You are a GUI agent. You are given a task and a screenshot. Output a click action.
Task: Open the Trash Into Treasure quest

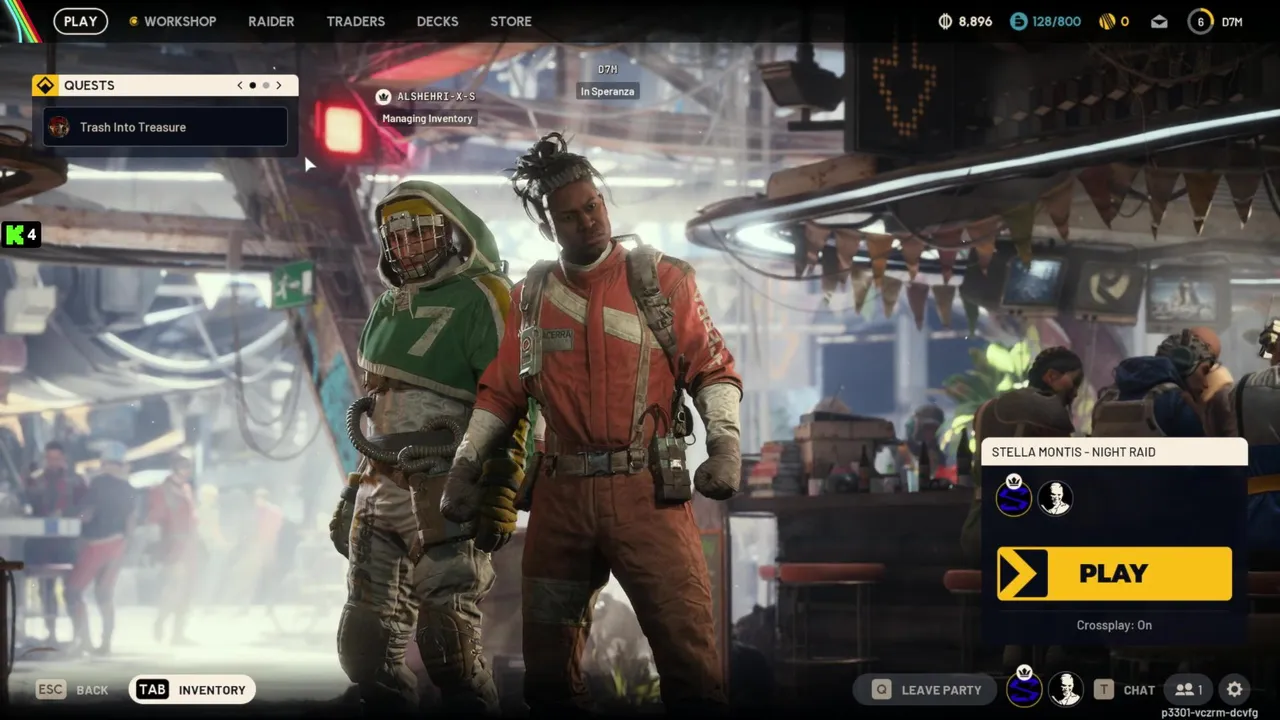(165, 127)
